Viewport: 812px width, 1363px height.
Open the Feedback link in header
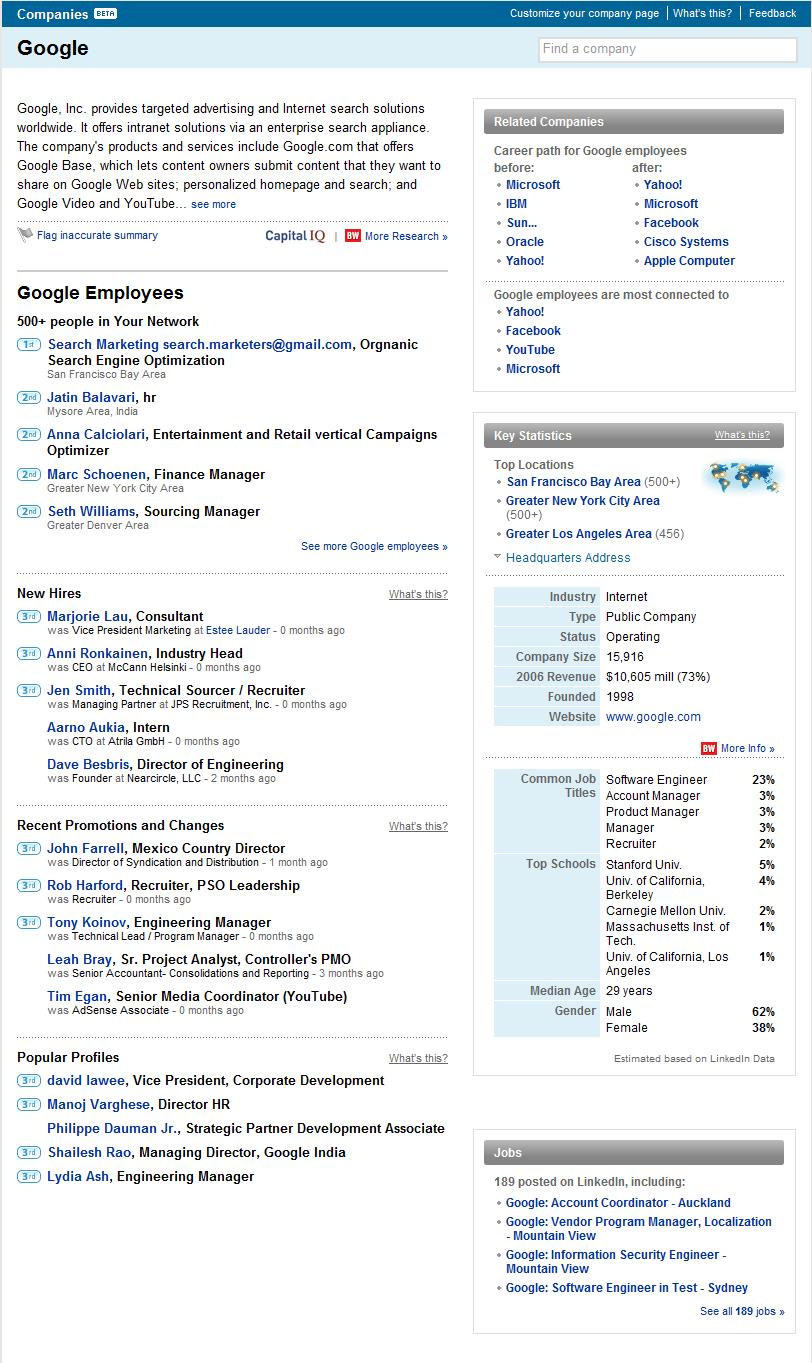click(772, 13)
